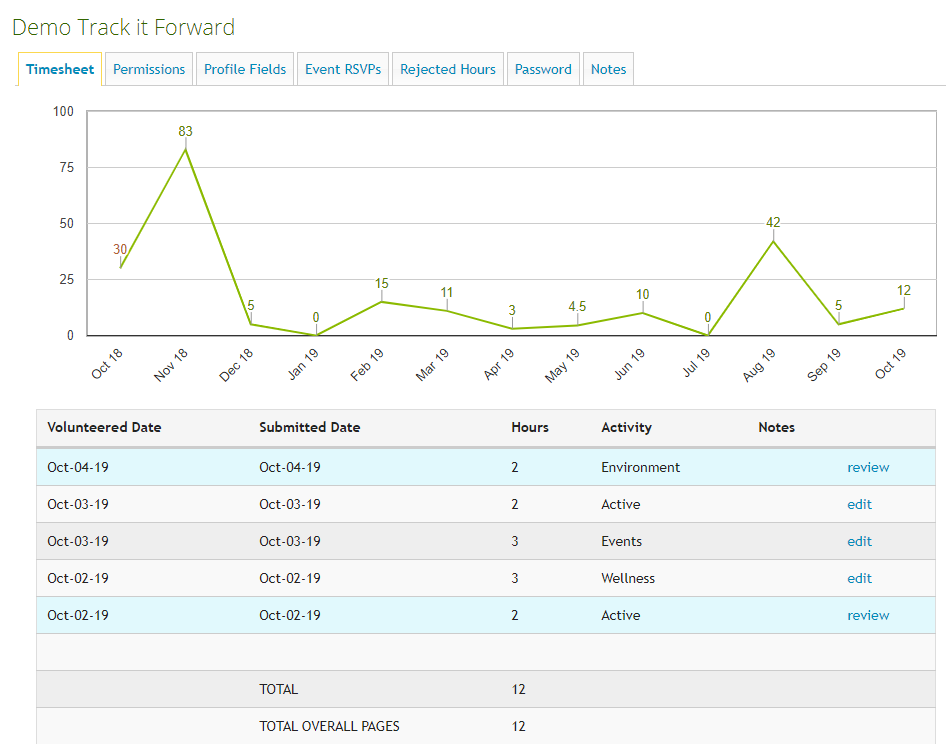Image resolution: width=946 pixels, height=744 pixels.
Task: Switch to the Permissions tab
Action: point(149,69)
